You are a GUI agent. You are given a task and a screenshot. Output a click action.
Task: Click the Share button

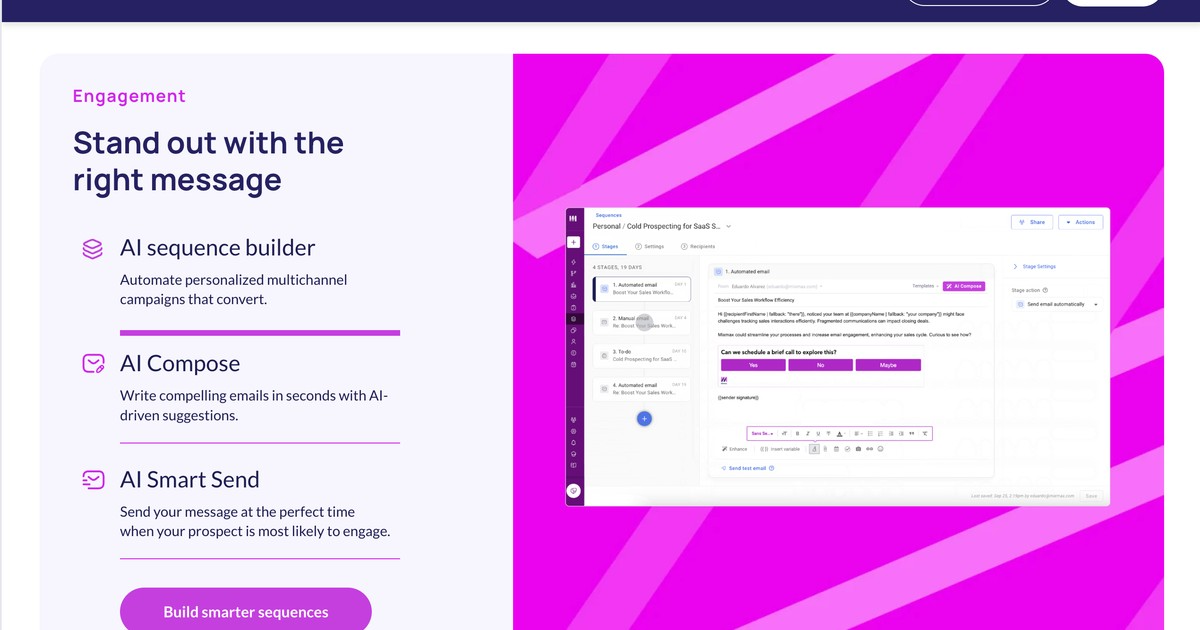coord(1032,222)
